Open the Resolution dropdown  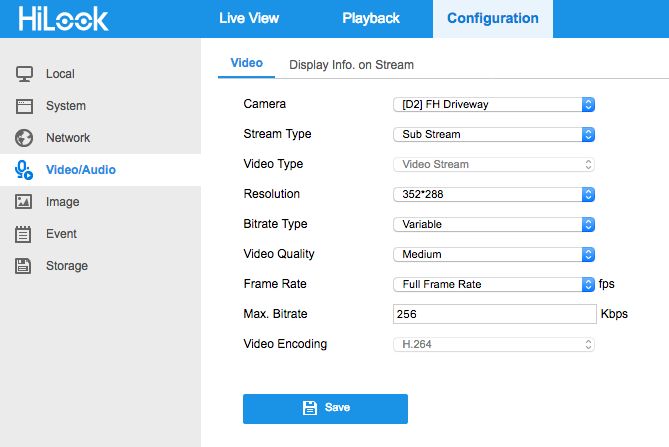(x=493, y=194)
